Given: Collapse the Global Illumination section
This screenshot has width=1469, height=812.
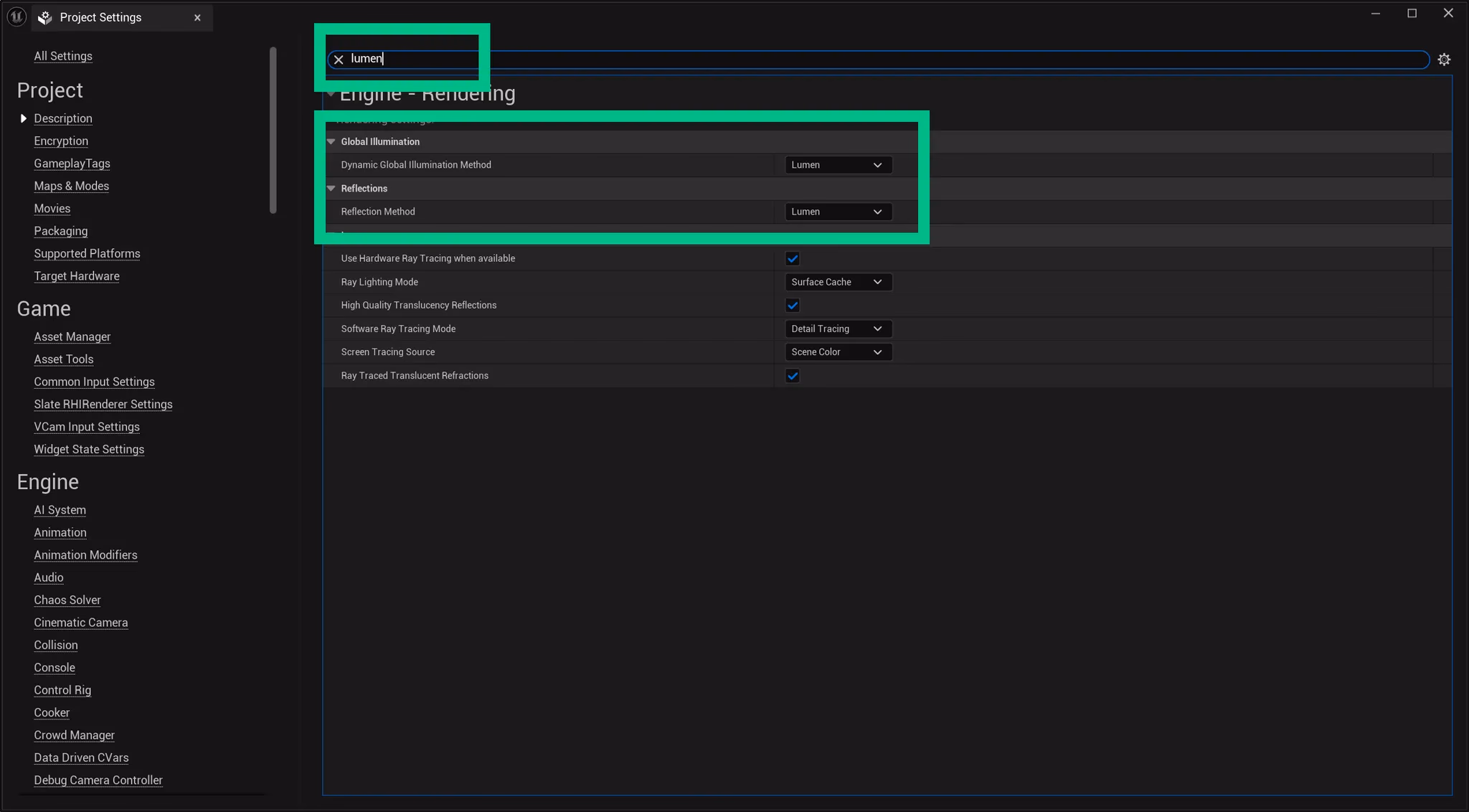Looking at the screenshot, I should 331,141.
